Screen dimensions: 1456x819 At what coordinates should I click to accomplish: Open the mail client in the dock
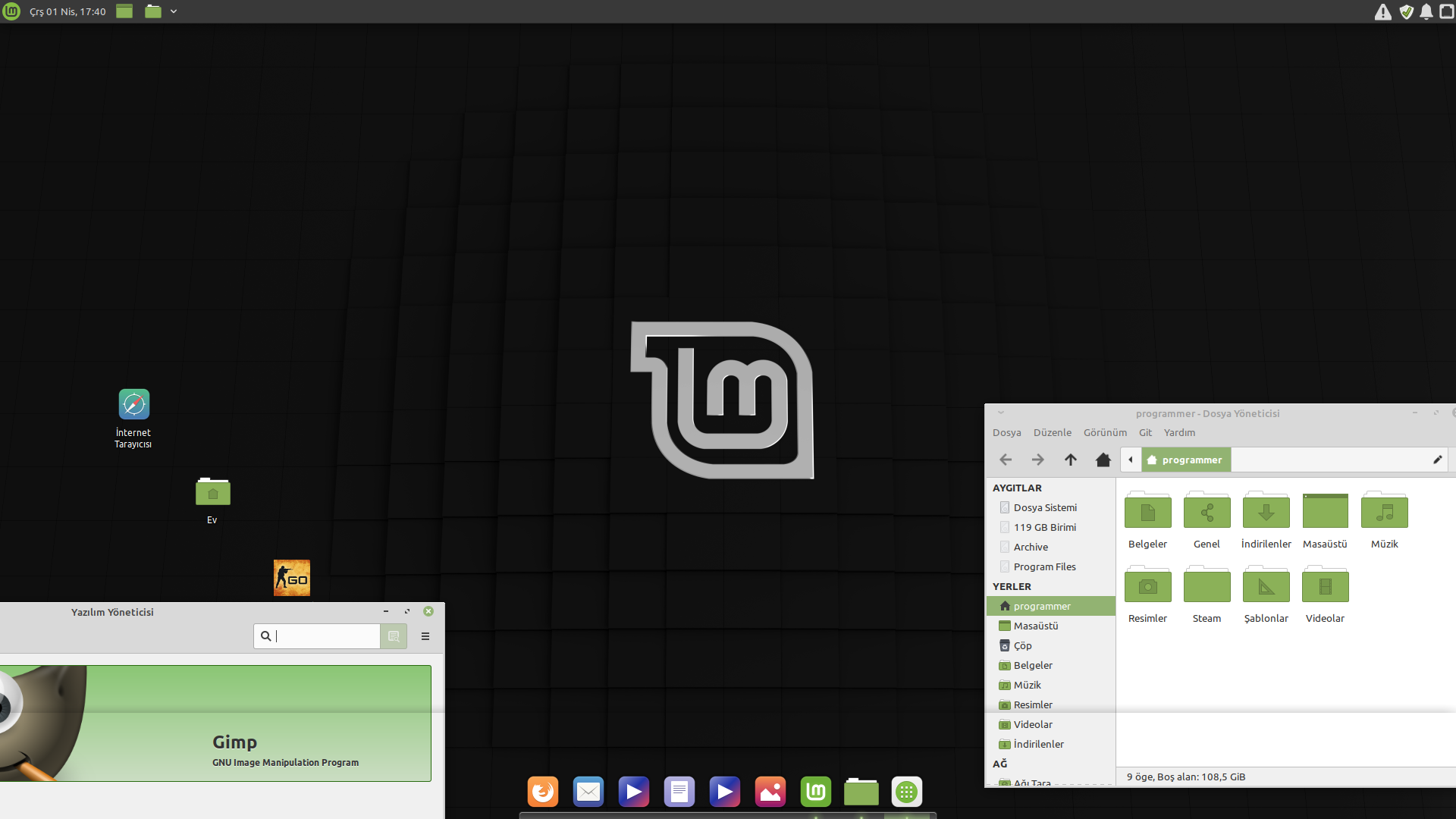click(x=588, y=792)
